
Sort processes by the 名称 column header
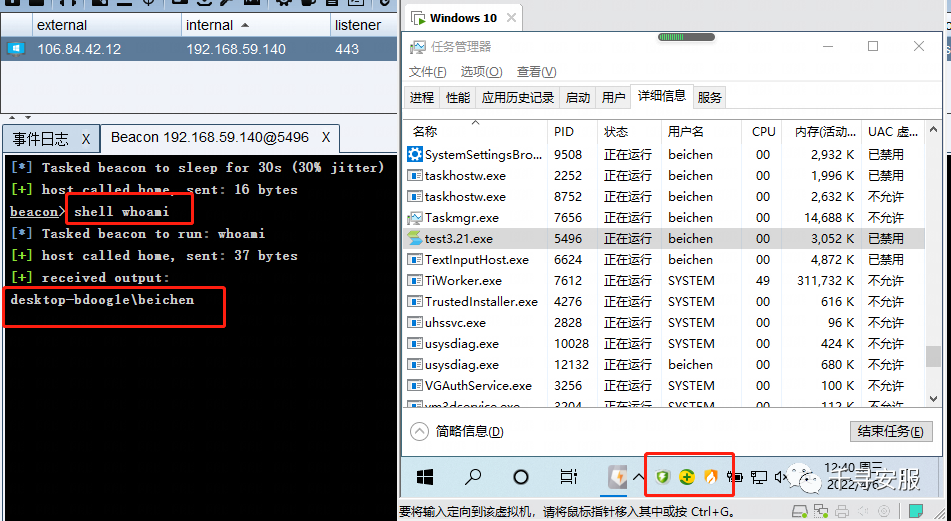[476, 132]
